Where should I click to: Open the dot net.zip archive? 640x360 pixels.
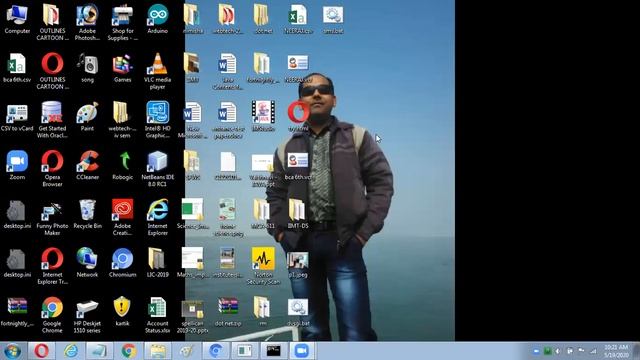pos(228,311)
